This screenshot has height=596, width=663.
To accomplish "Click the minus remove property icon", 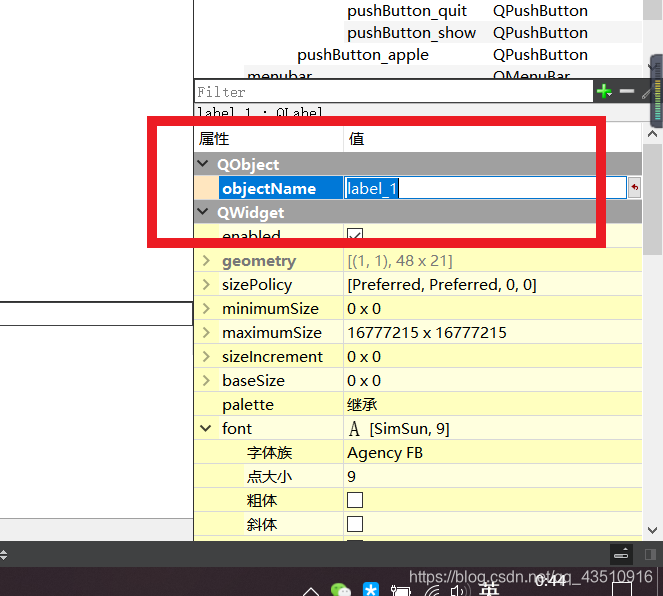I will click(x=627, y=91).
